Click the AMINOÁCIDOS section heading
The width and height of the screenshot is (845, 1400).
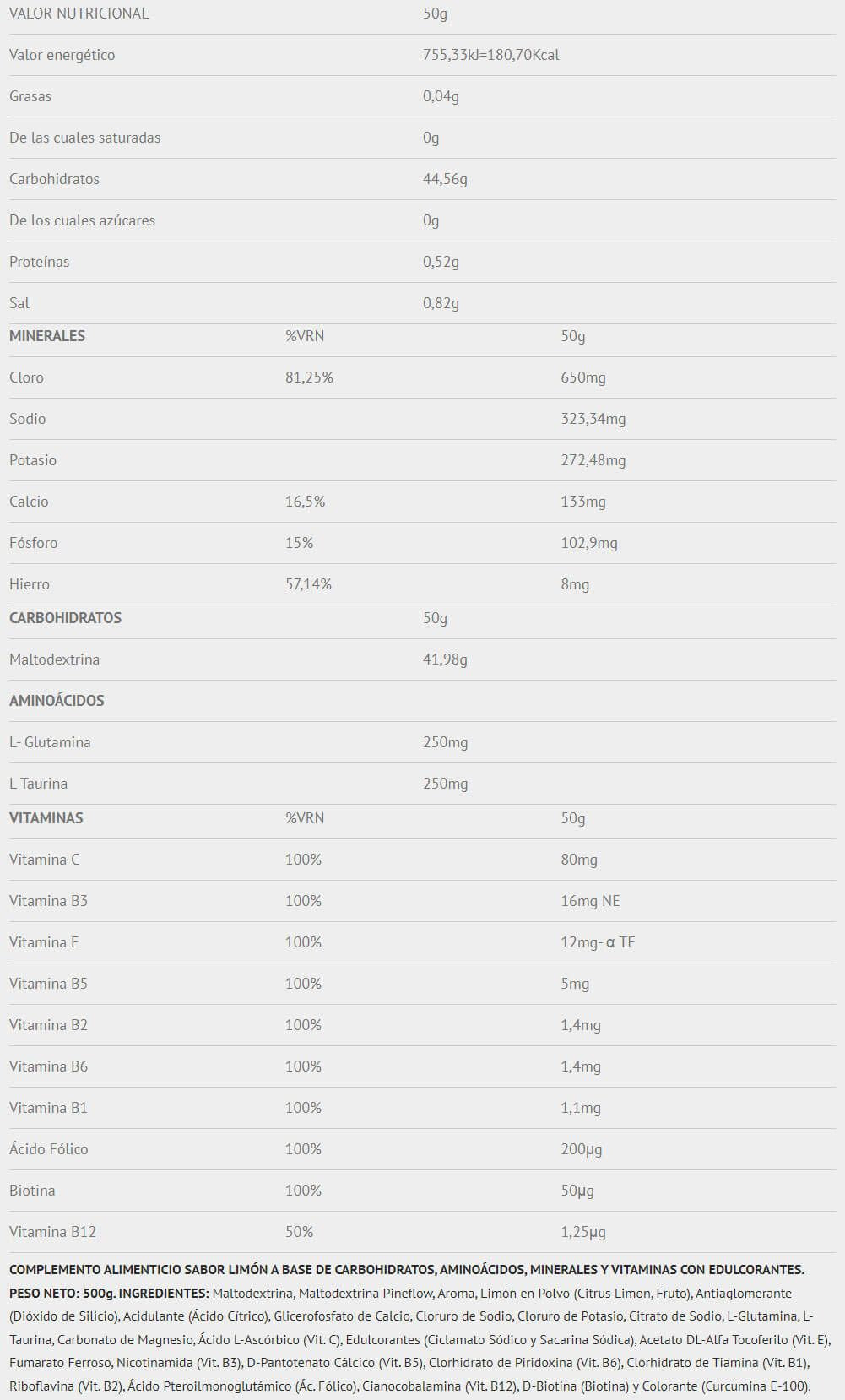[57, 701]
